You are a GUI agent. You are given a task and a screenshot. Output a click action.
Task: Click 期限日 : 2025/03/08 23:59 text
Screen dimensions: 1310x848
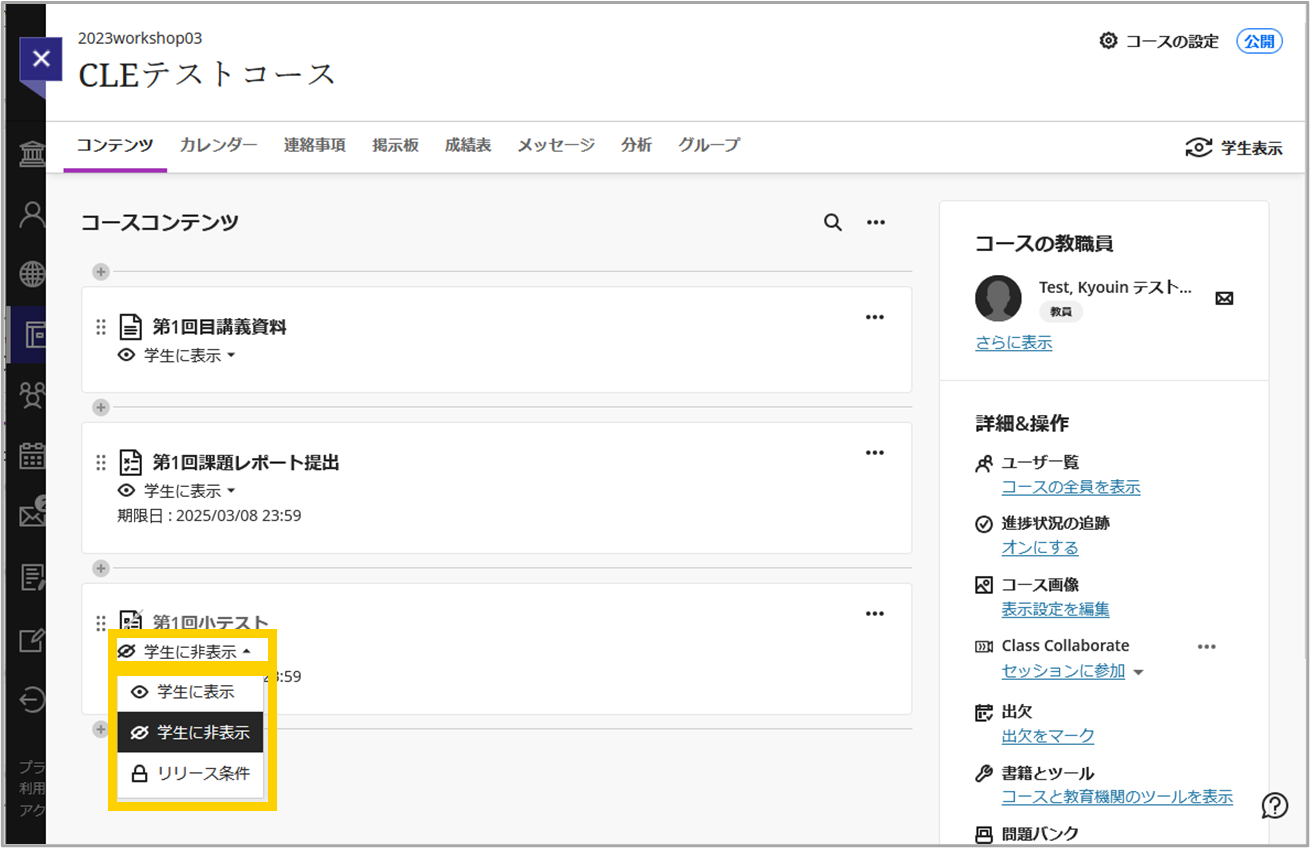(x=209, y=516)
